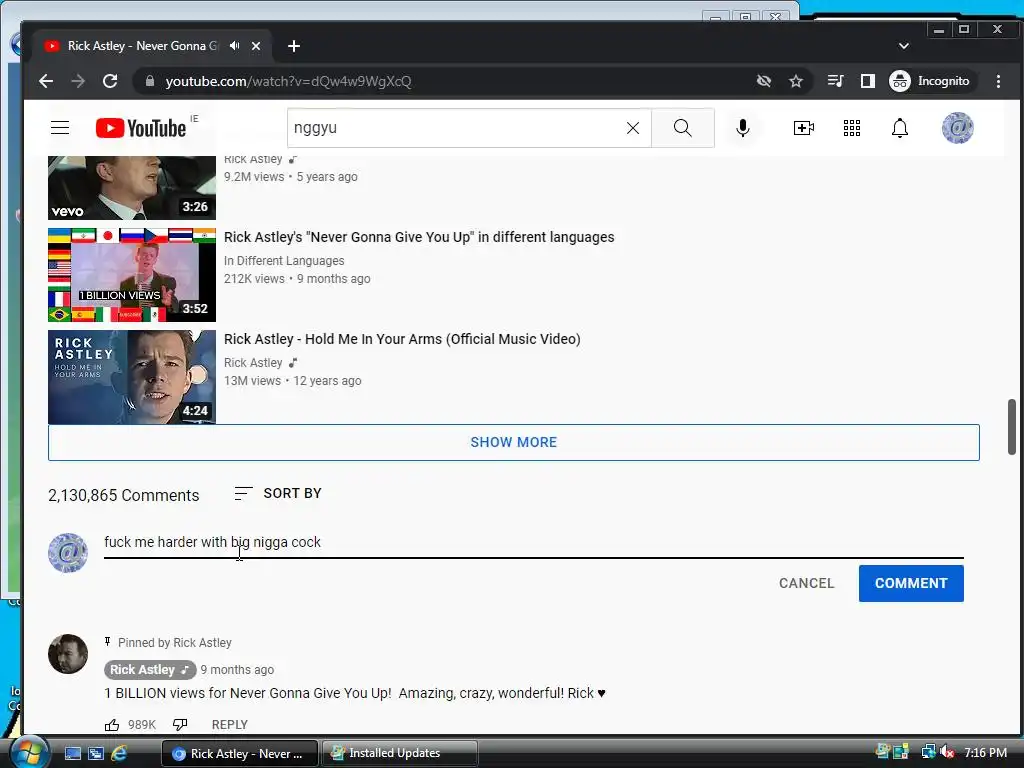Open the YouTube hamburger guide menu
This screenshot has height=768, width=1024.
60,127
